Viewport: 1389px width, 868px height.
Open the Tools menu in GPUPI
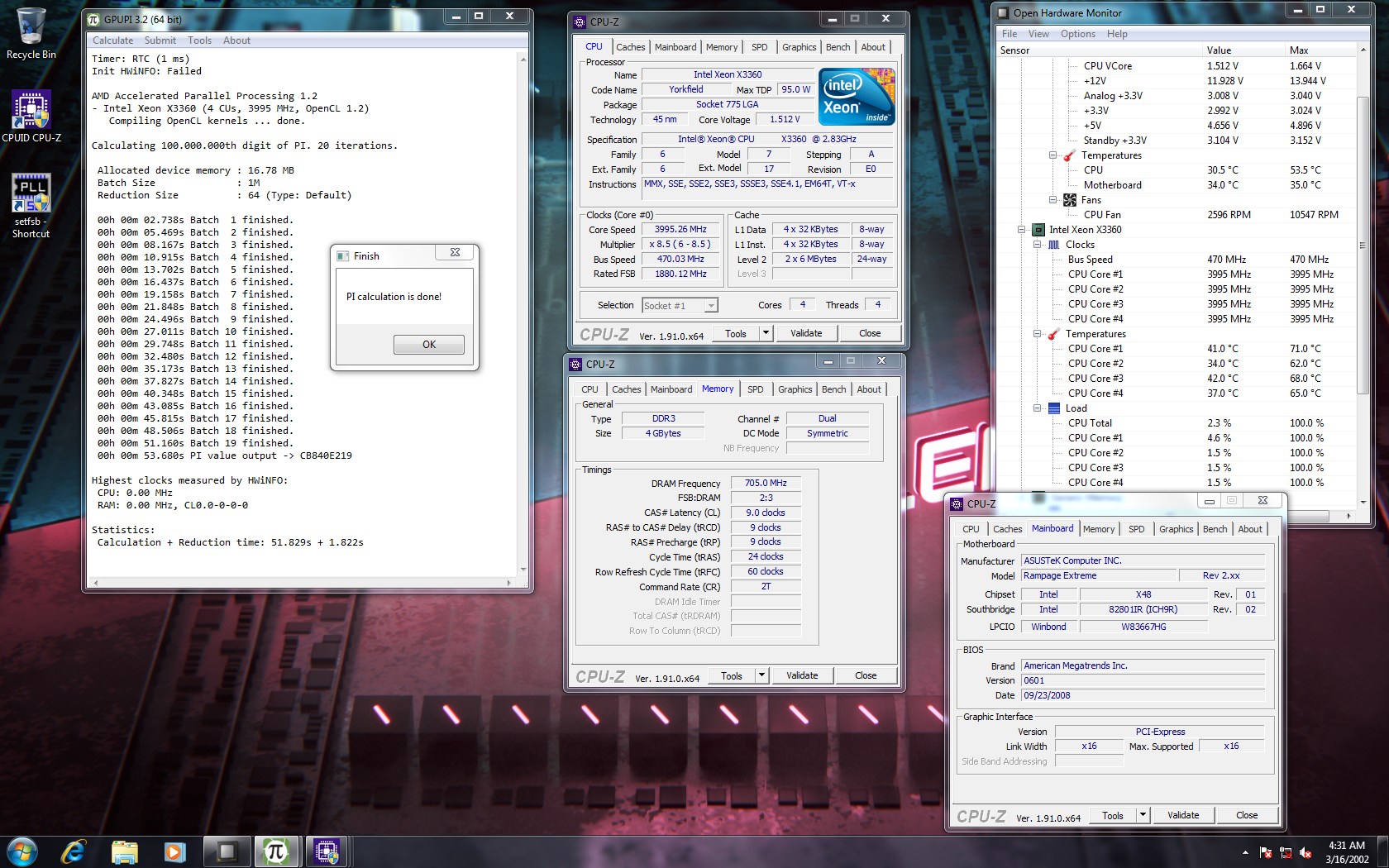199,41
